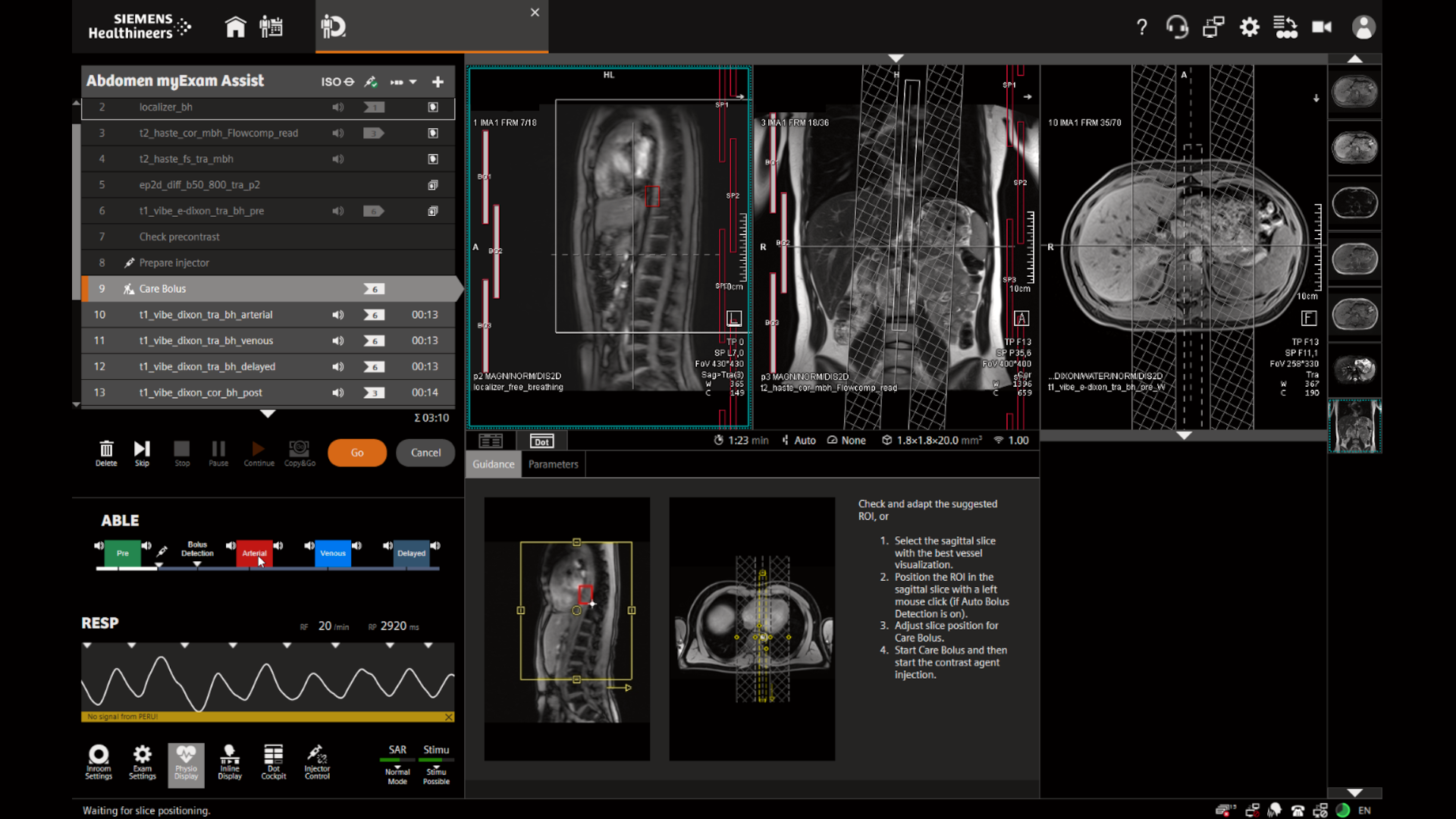Collapse the top image panel arrow
Viewport: 1456px width, 819px height.
pos(896,58)
